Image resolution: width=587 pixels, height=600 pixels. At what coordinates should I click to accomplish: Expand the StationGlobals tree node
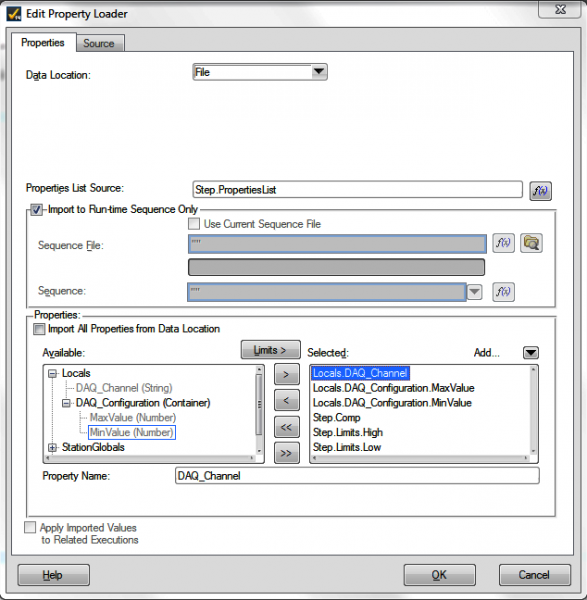(52, 447)
